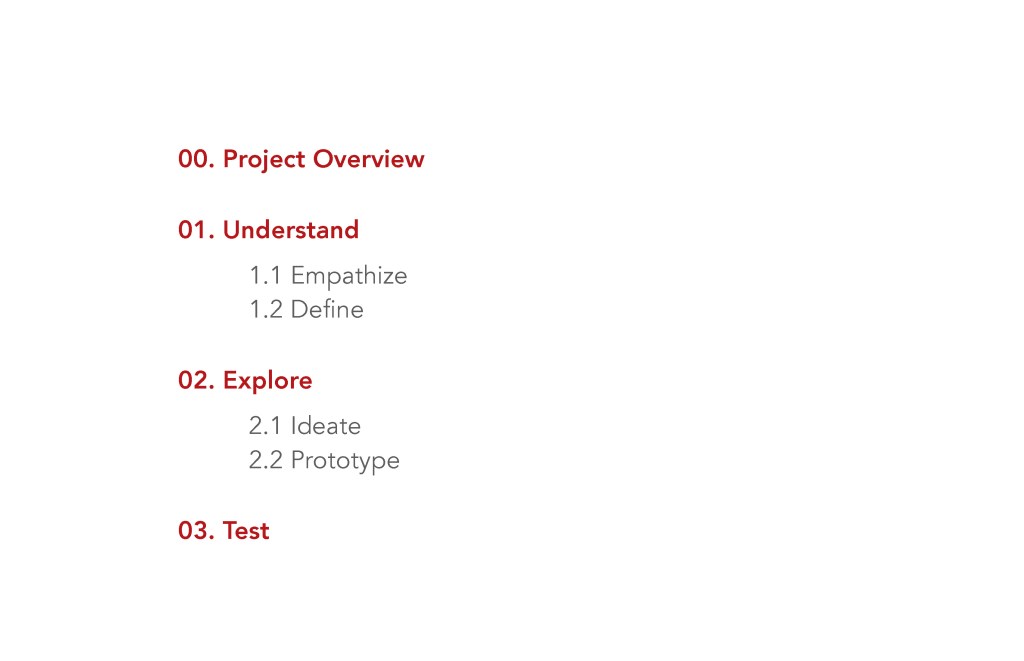1024x661 pixels.
Task: Click the "03." number before Test
Action: (x=197, y=531)
